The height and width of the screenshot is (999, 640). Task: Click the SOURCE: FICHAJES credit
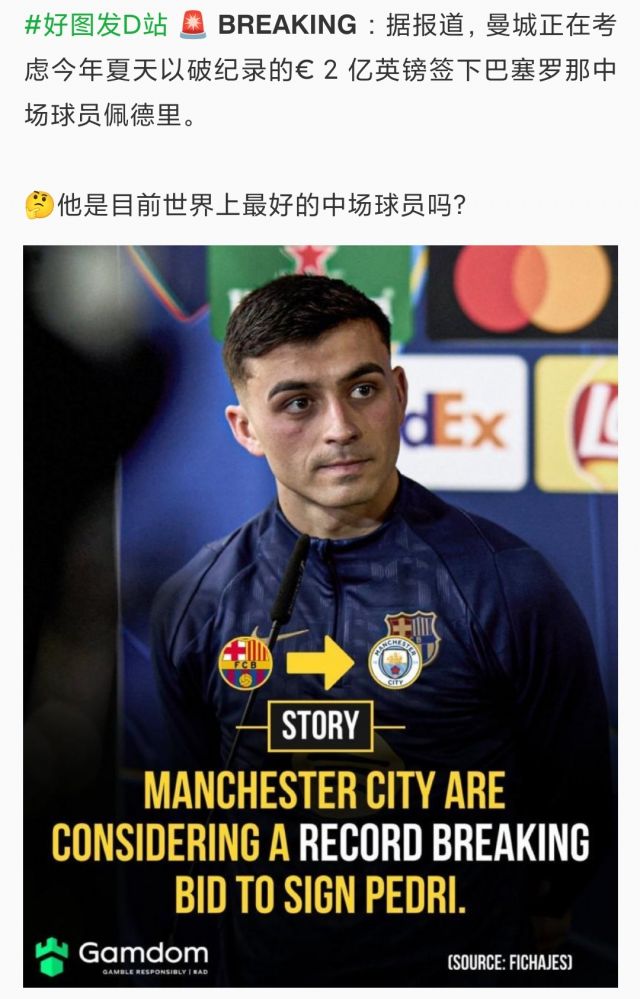[510, 962]
